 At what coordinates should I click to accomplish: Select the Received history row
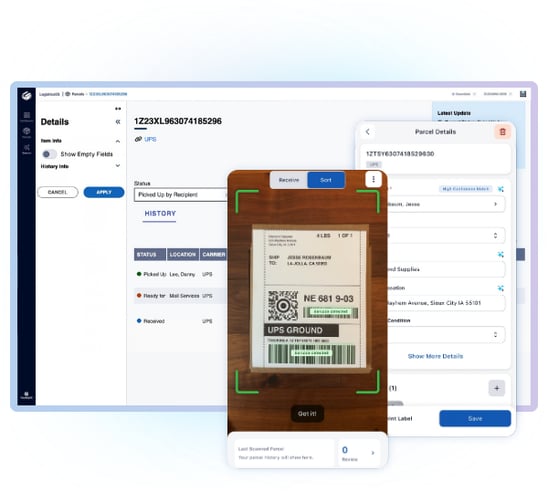pos(181,321)
